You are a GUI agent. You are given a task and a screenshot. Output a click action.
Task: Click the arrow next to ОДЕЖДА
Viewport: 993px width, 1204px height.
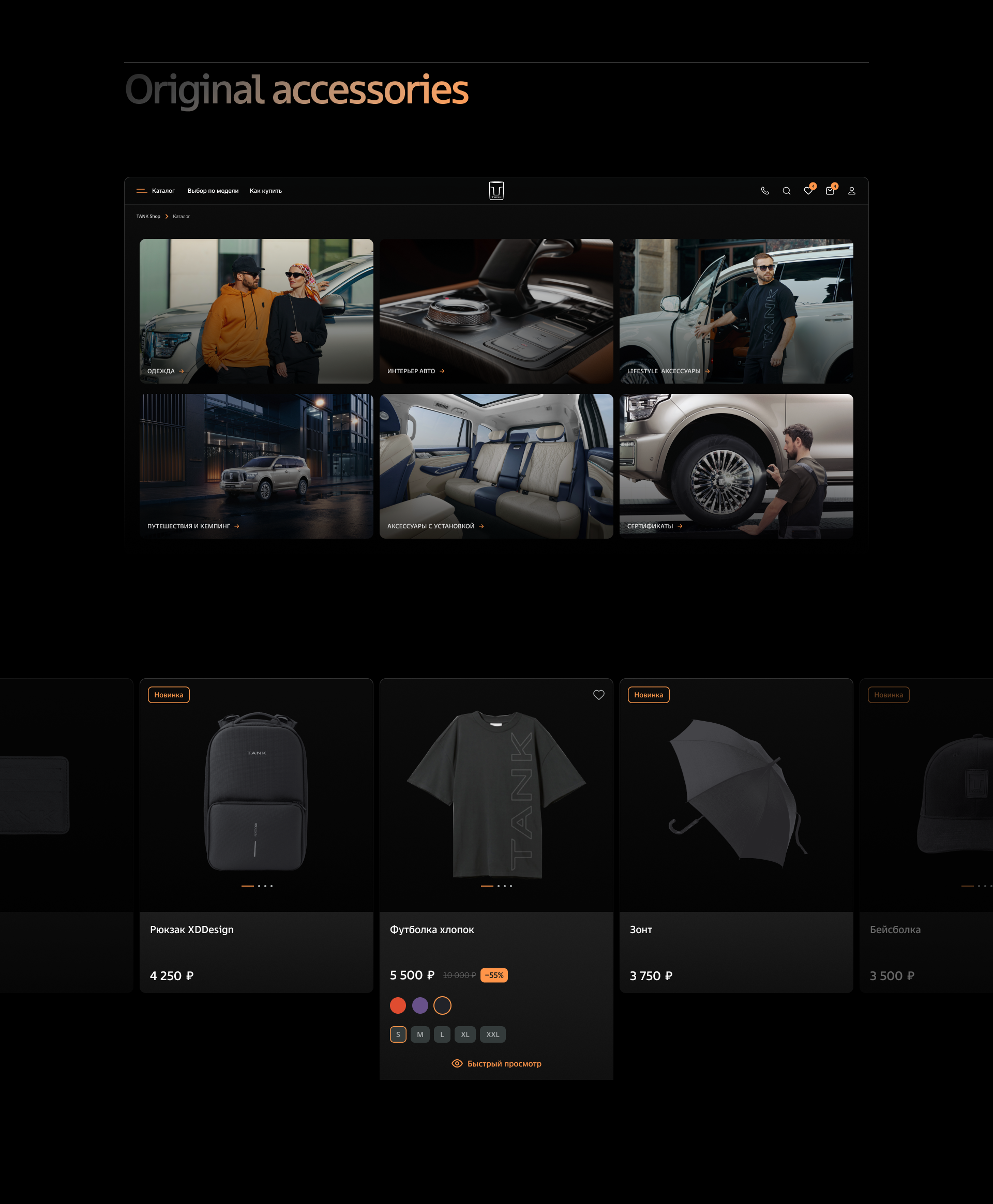(x=182, y=371)
